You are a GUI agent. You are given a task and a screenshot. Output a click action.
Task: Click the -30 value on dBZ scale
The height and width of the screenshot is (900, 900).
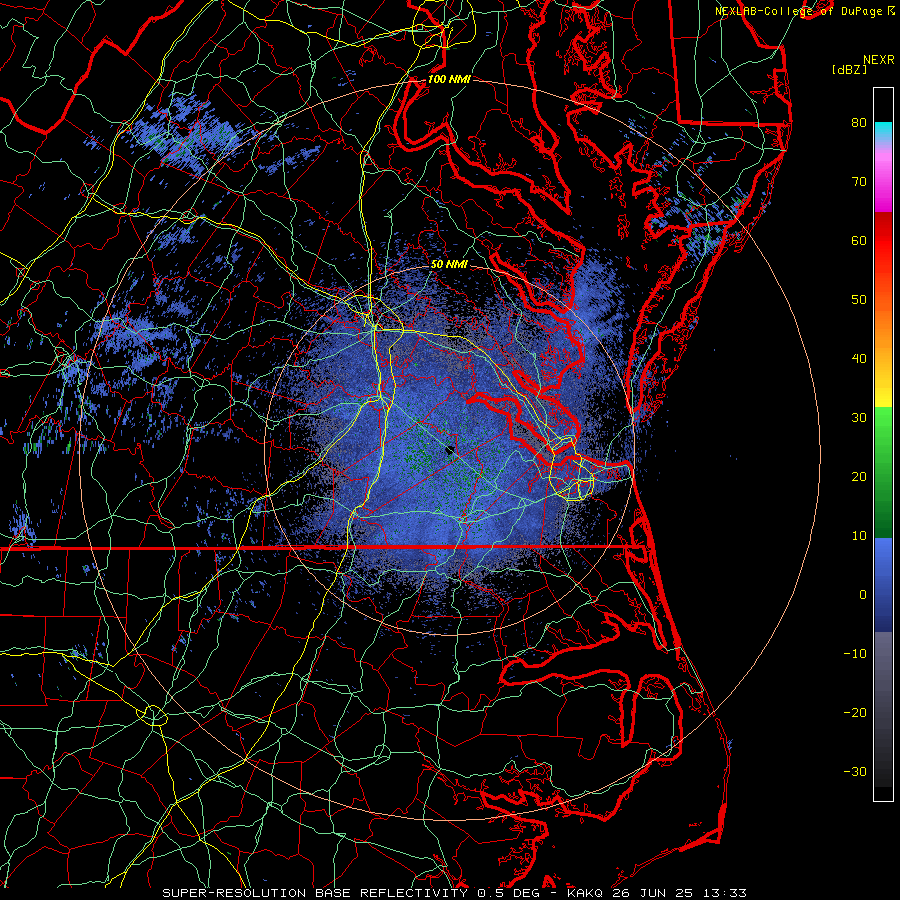(855, 771)
